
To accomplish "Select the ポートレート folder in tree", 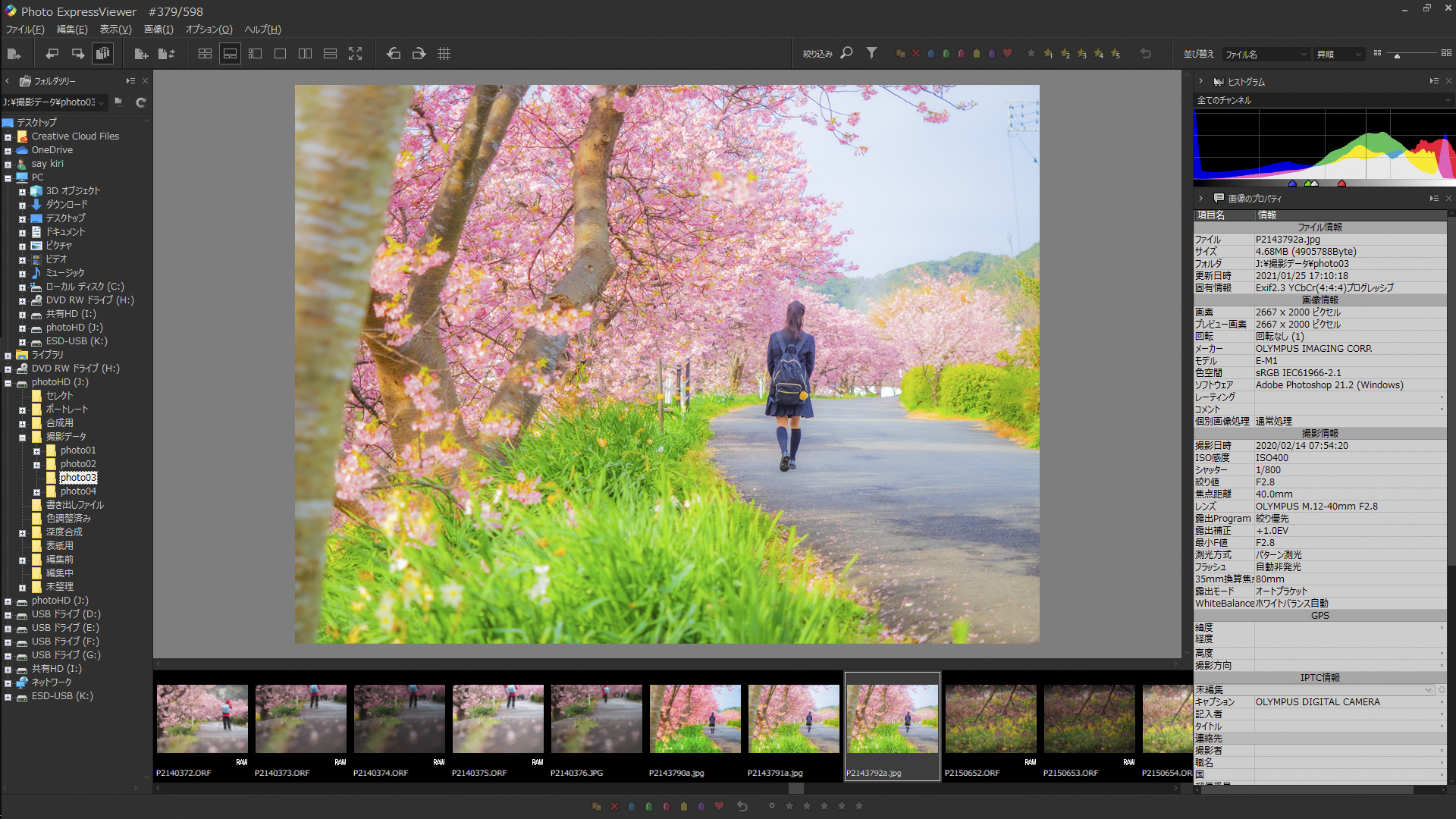I will tap(67, 409).
